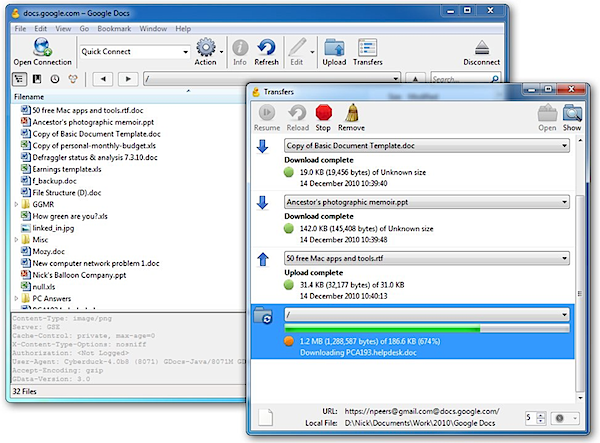
Task: Open the bandwidth dropdown beside the stepper
Action: coord(565,418)
